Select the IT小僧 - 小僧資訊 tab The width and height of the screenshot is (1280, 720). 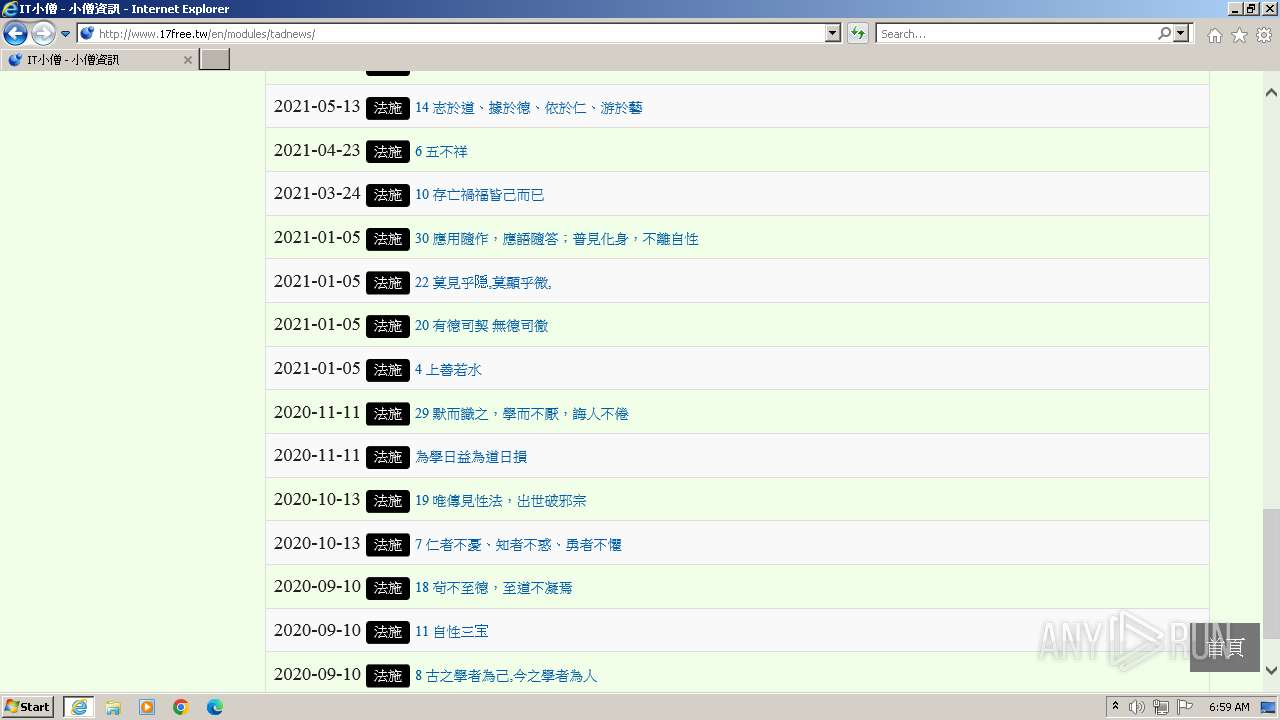100,60
